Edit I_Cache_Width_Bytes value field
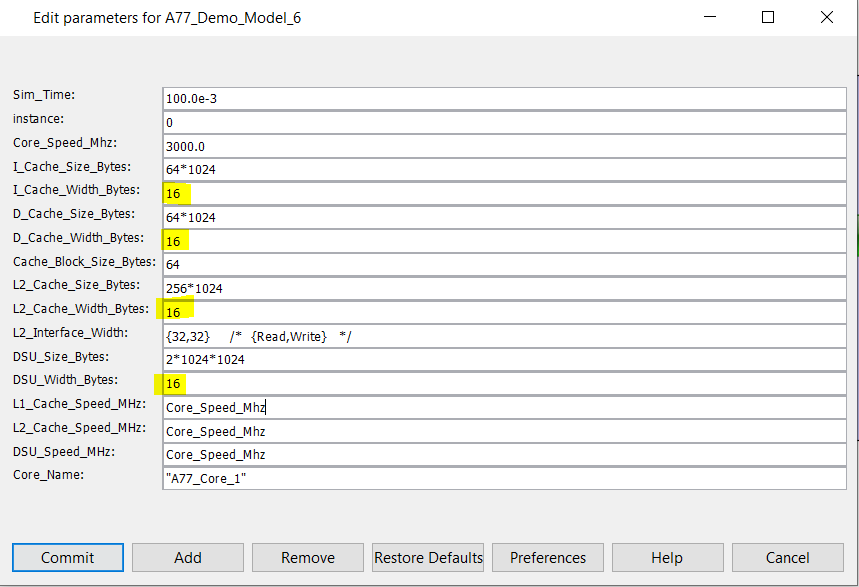This screenshot has width=859, height=587. (x=505, y=193)
